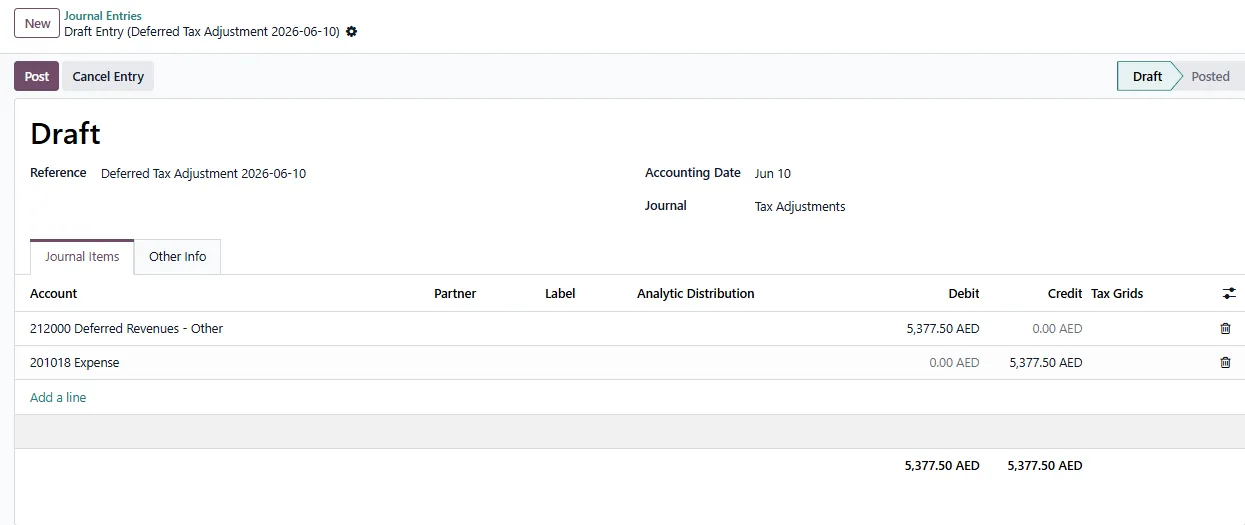The image size is (1245, 525).
Task: Cancel the journal entry
Action: 108,76
